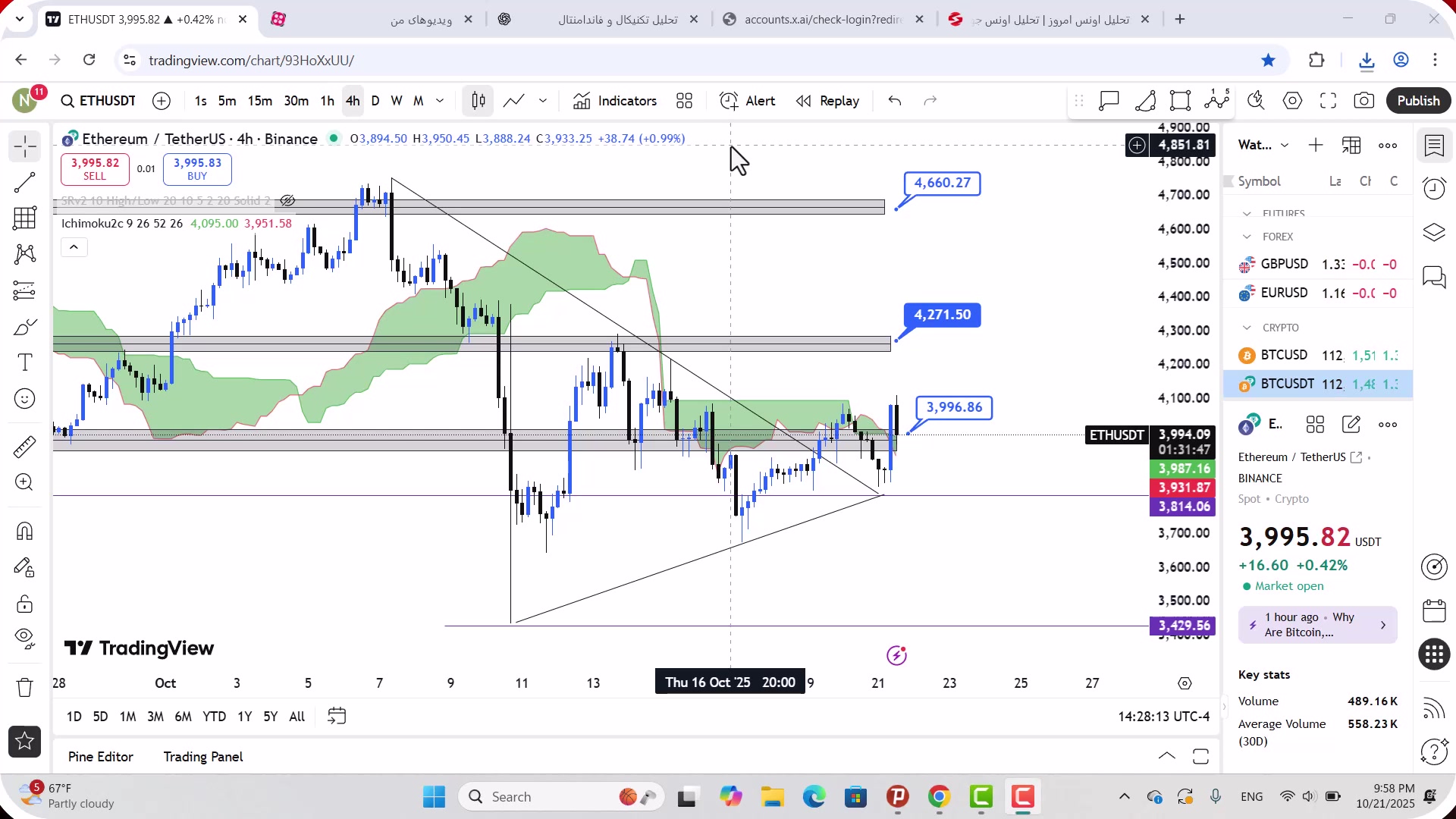The height and width of the screenshot is (819, 1456).
Task: Open the candlestick chart style selector
Action: [479, 101]
